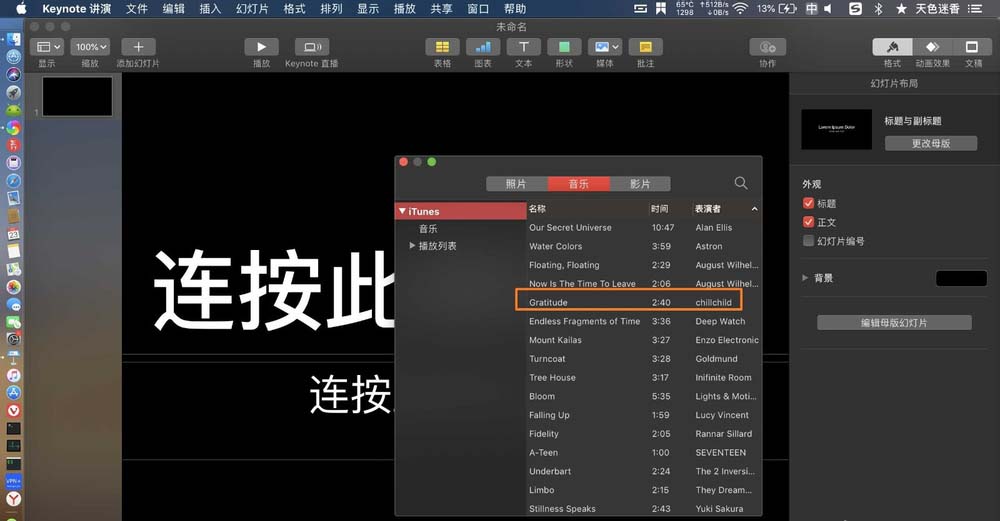Viewport: 1000px width, 521px height.
Task: Expand the 背景 background section
Action: [805, 278]
